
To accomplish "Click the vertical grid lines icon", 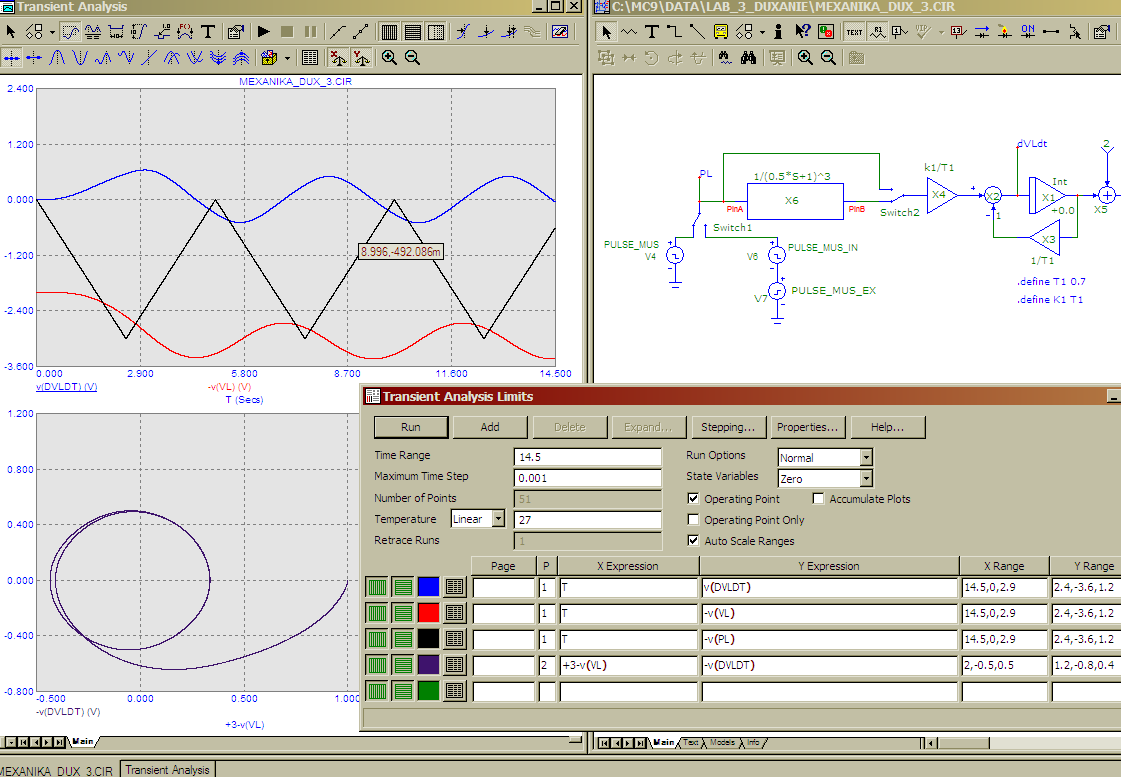I will coord(389,31).
